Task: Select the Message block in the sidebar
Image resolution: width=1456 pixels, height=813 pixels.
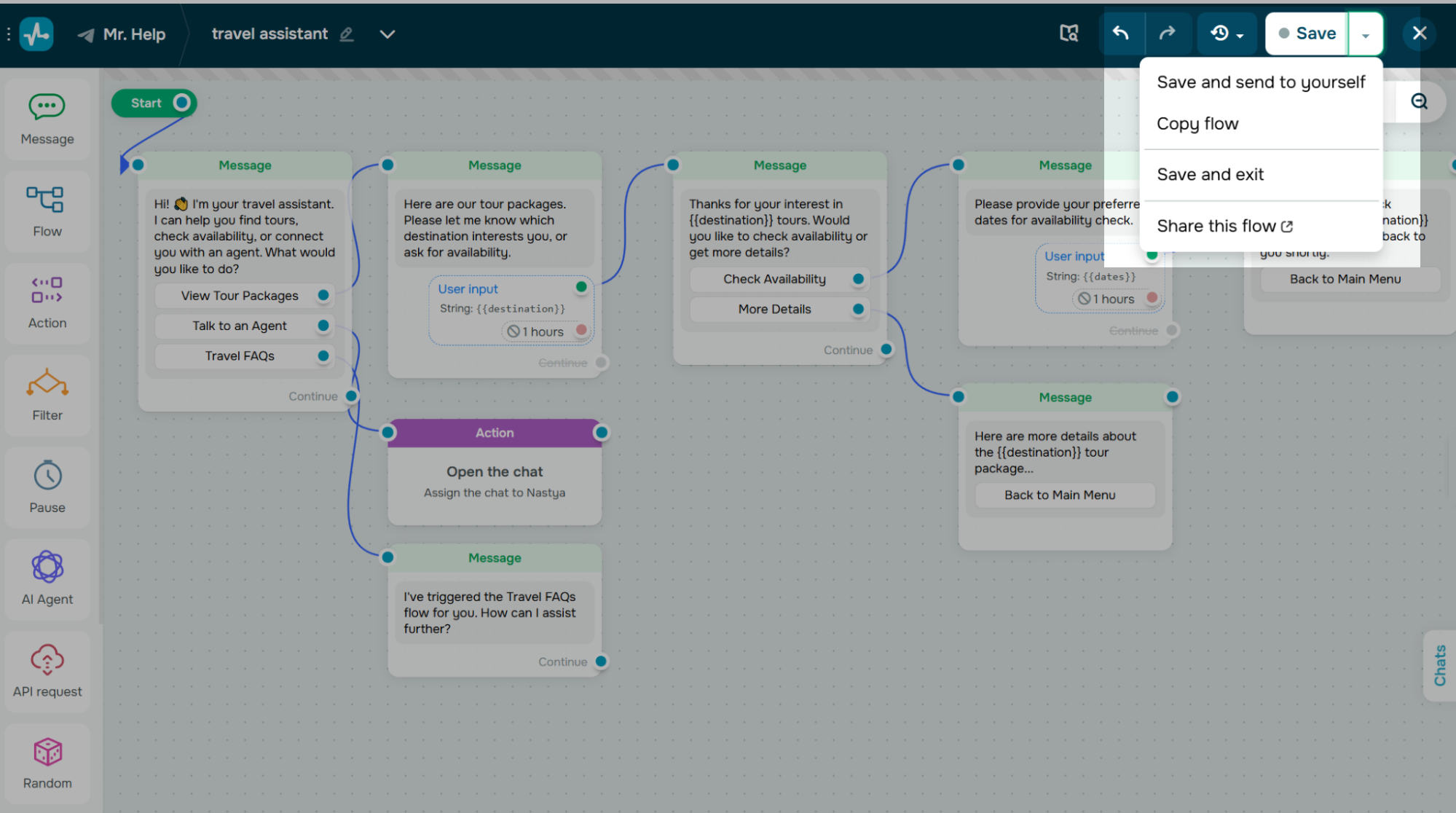Action: coord(47,119)
